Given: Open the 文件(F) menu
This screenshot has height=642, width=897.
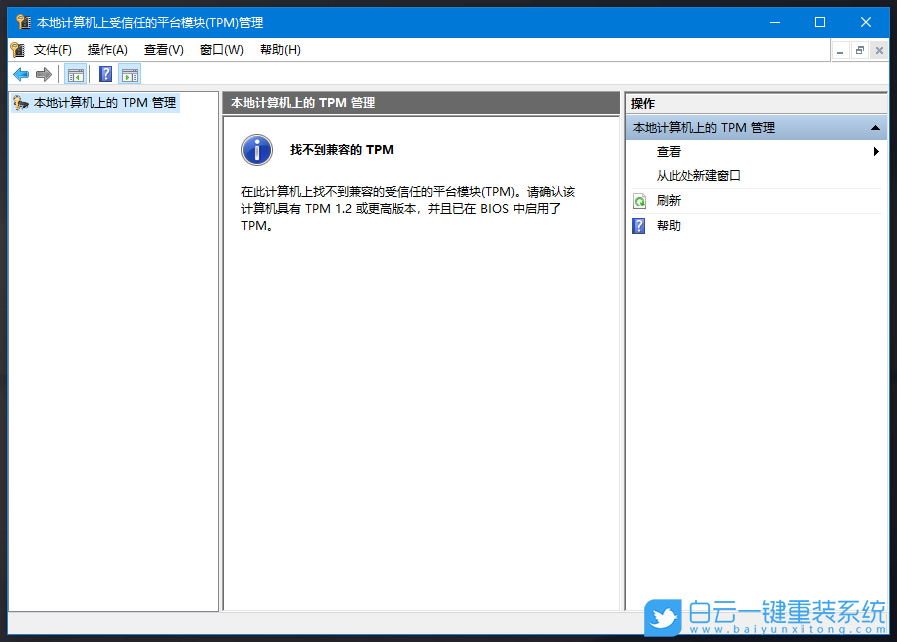Looking at the screenshot, I should pos(52,49).
